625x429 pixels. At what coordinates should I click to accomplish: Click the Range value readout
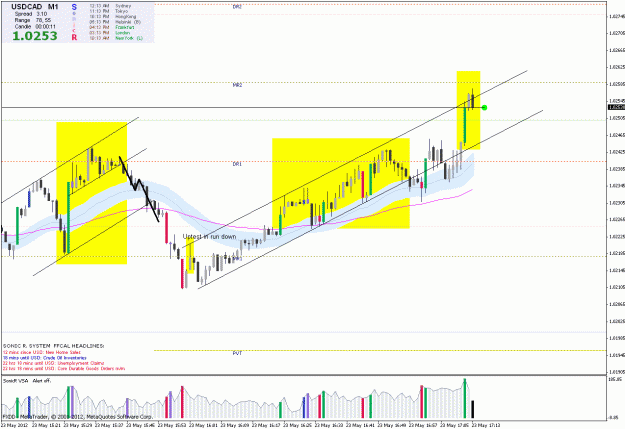[x=32, y=20]
